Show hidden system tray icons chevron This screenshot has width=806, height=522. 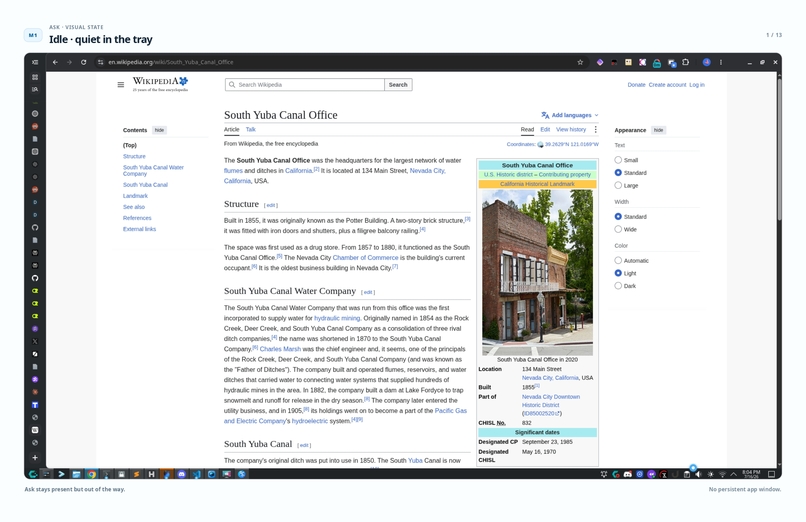tap(734, 474)
